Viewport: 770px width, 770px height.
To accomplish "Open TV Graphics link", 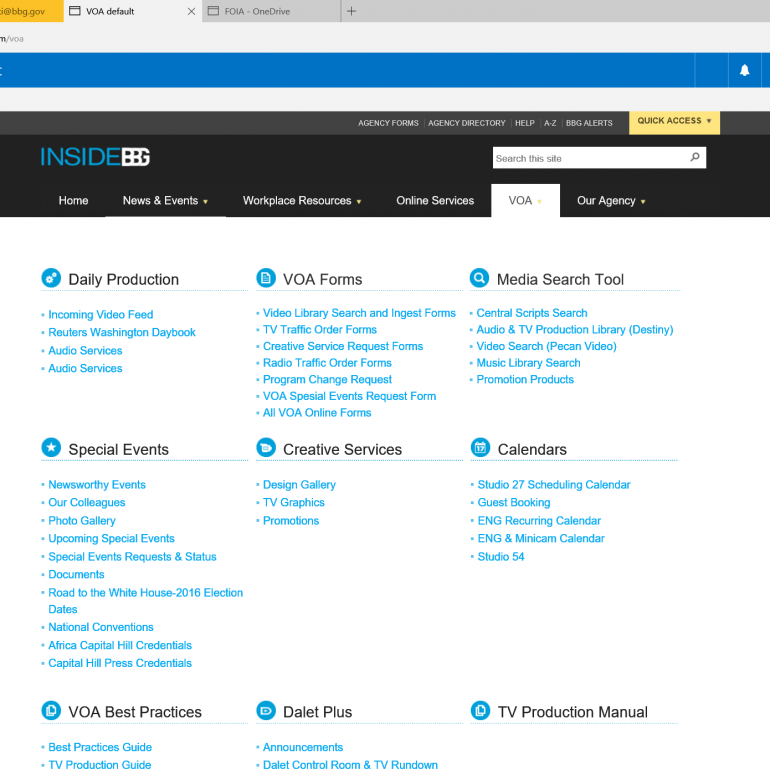I will coord(294,502).
